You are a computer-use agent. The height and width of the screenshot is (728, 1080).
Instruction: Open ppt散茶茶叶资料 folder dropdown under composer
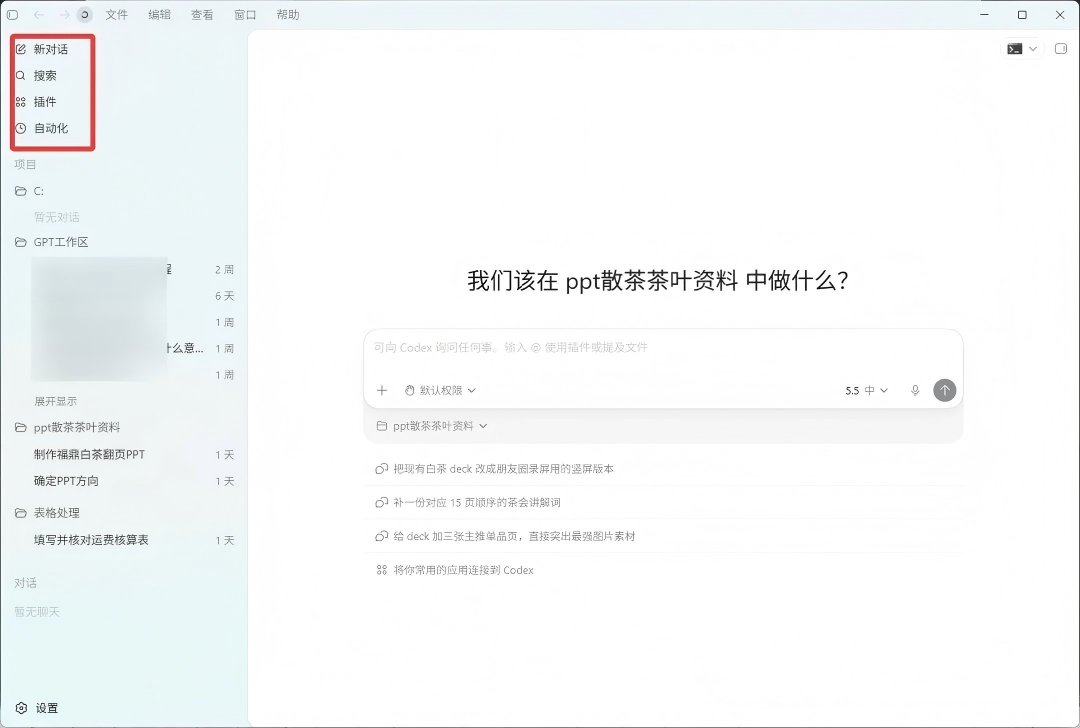[432, 426]
